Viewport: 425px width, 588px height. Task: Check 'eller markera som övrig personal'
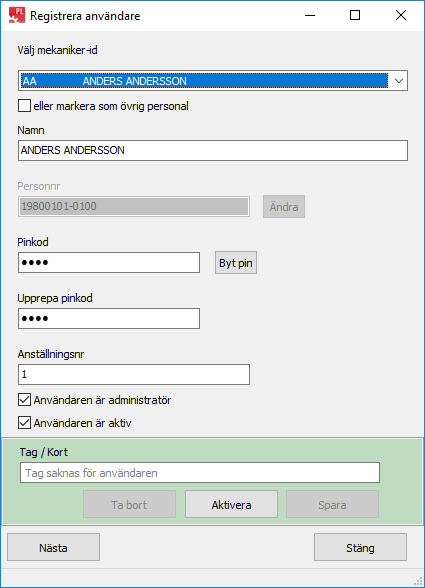click(24, 106)
